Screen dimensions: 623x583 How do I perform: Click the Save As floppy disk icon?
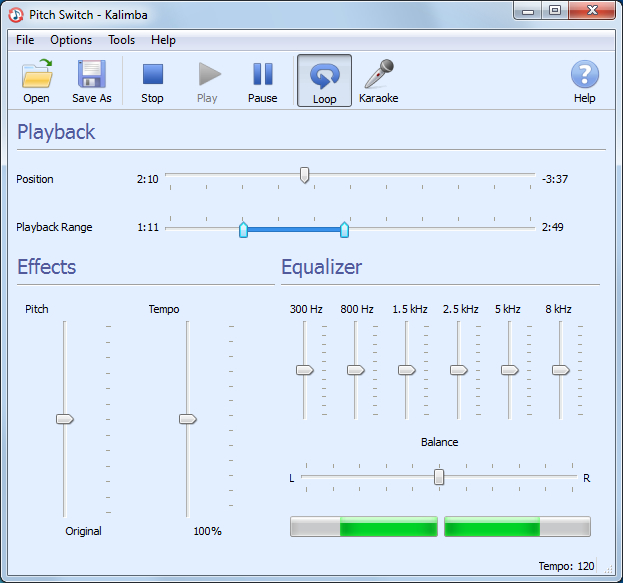[x=92, y=81]
